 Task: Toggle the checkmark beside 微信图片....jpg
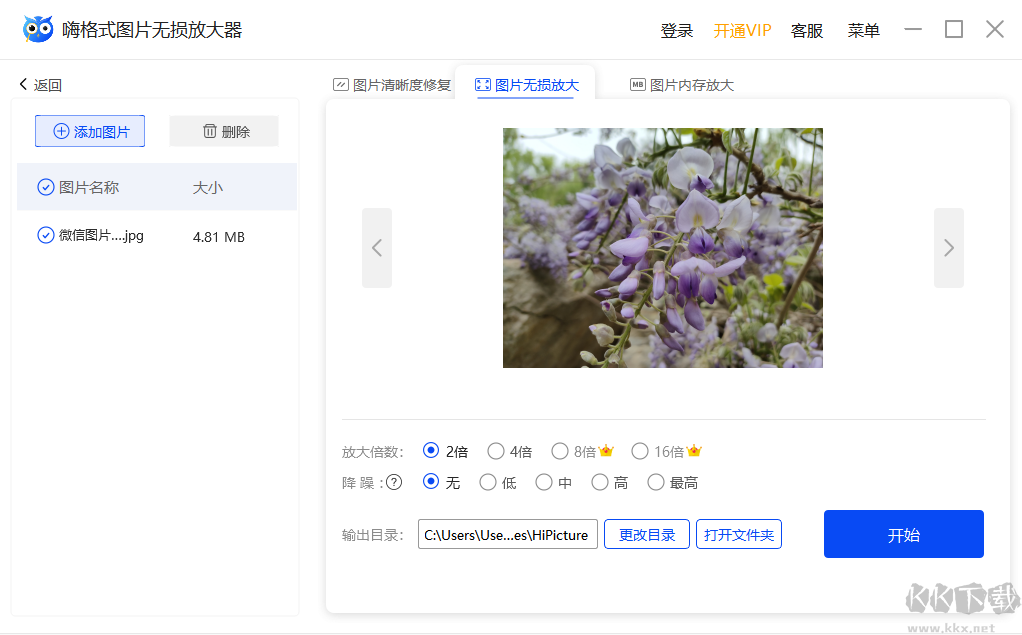pyautogui.click(x=45, y=235)
